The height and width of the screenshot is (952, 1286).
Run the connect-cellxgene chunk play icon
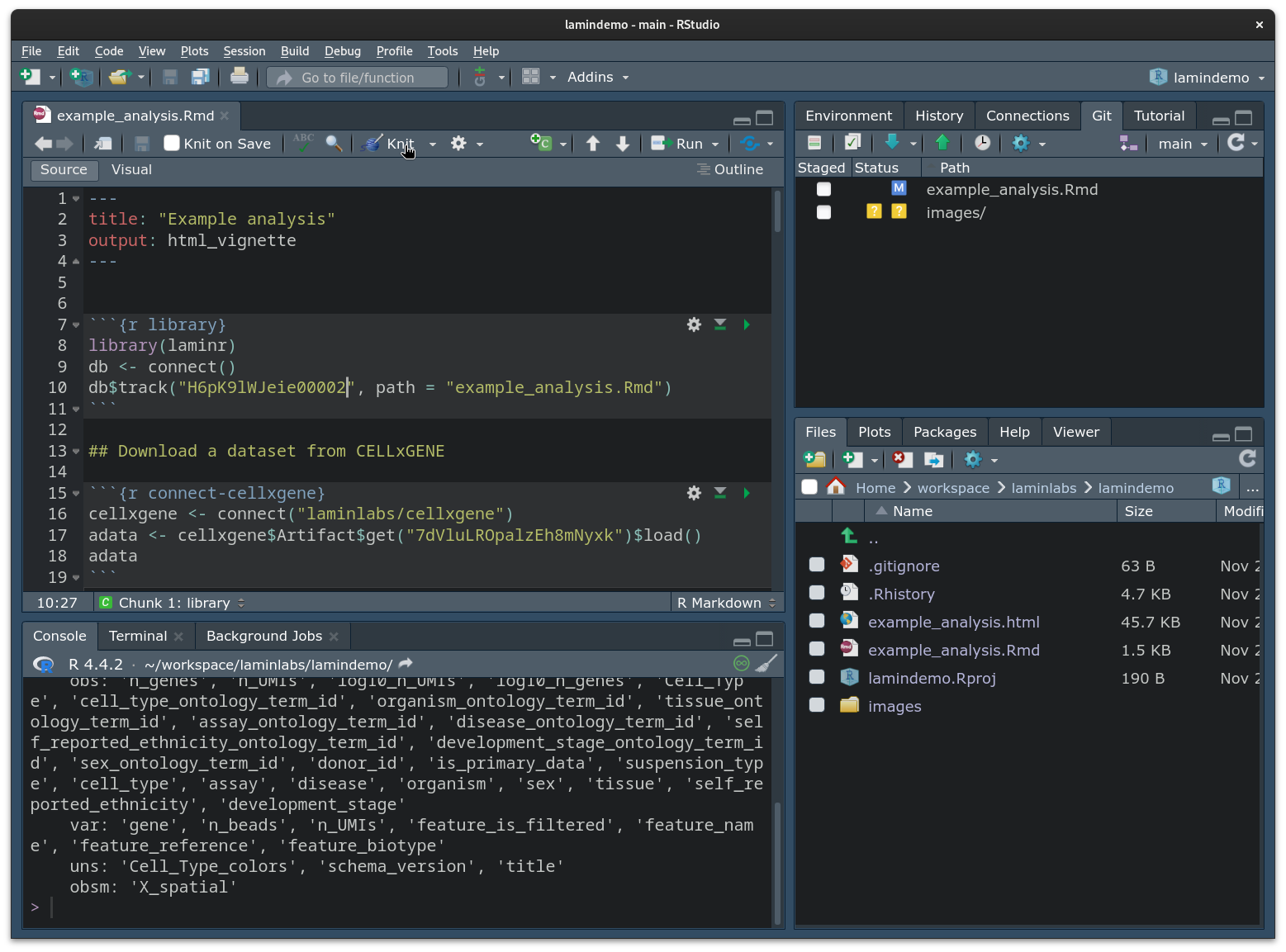[x=747, y=493]
